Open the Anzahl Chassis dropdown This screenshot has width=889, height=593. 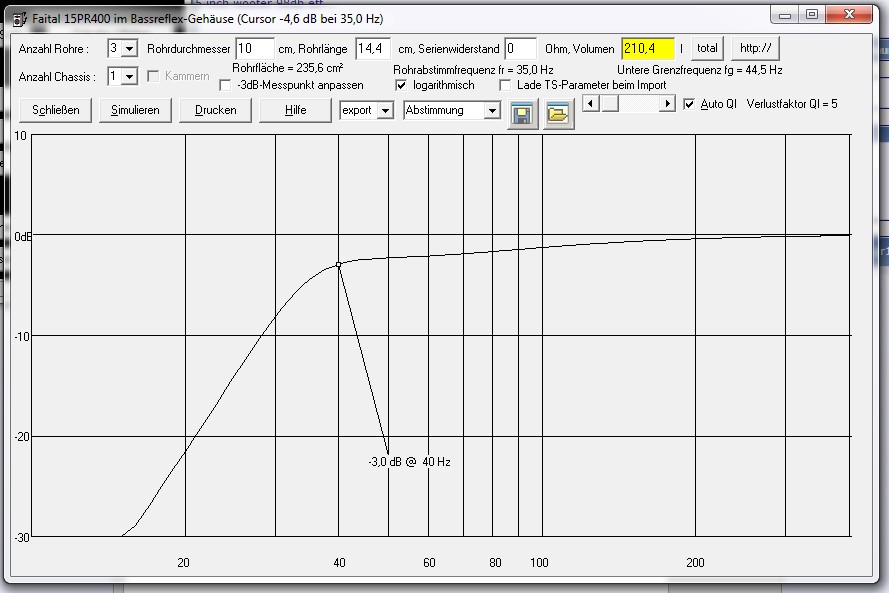[130, 76]
